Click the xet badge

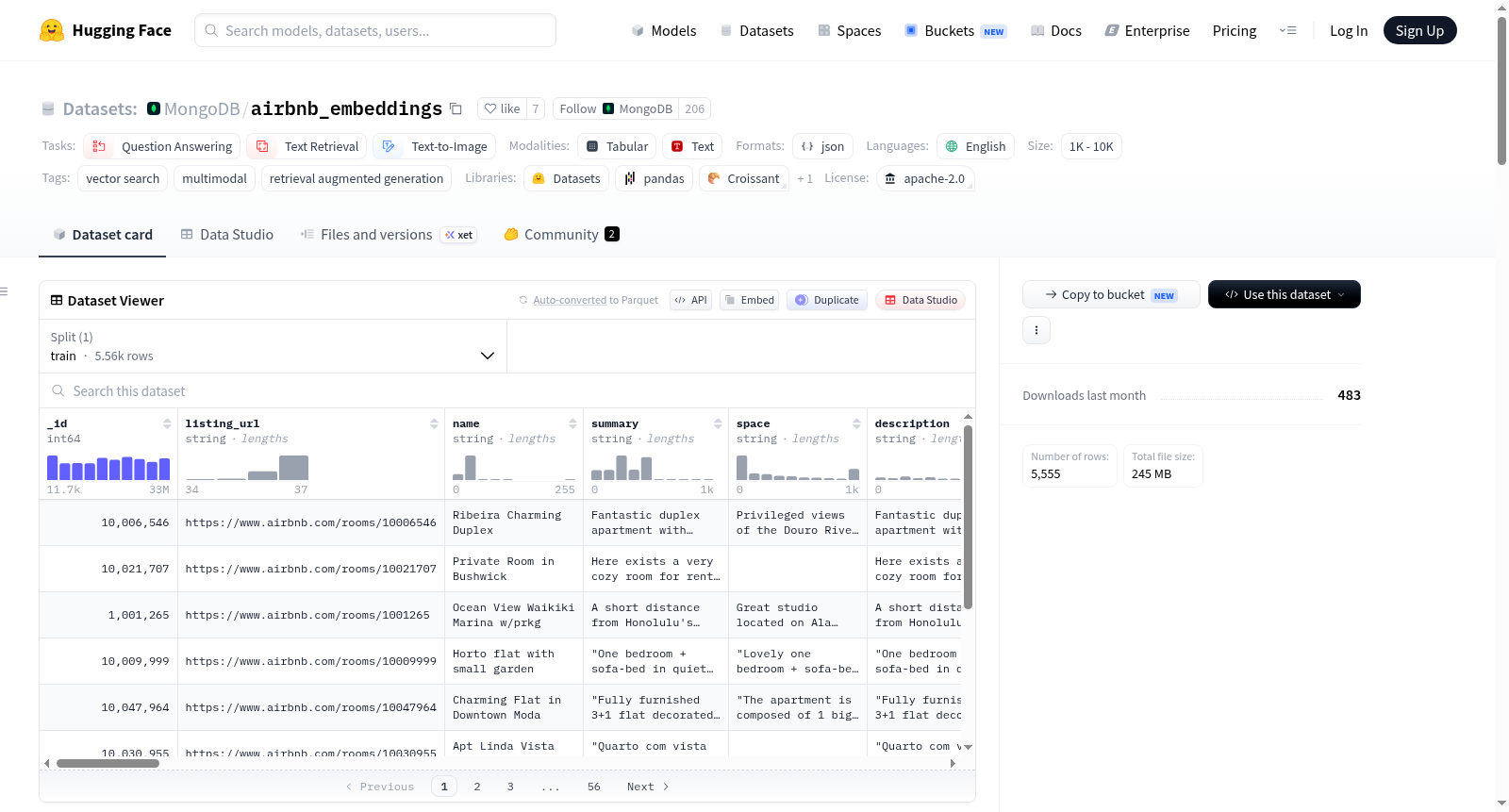click(459, 235)
